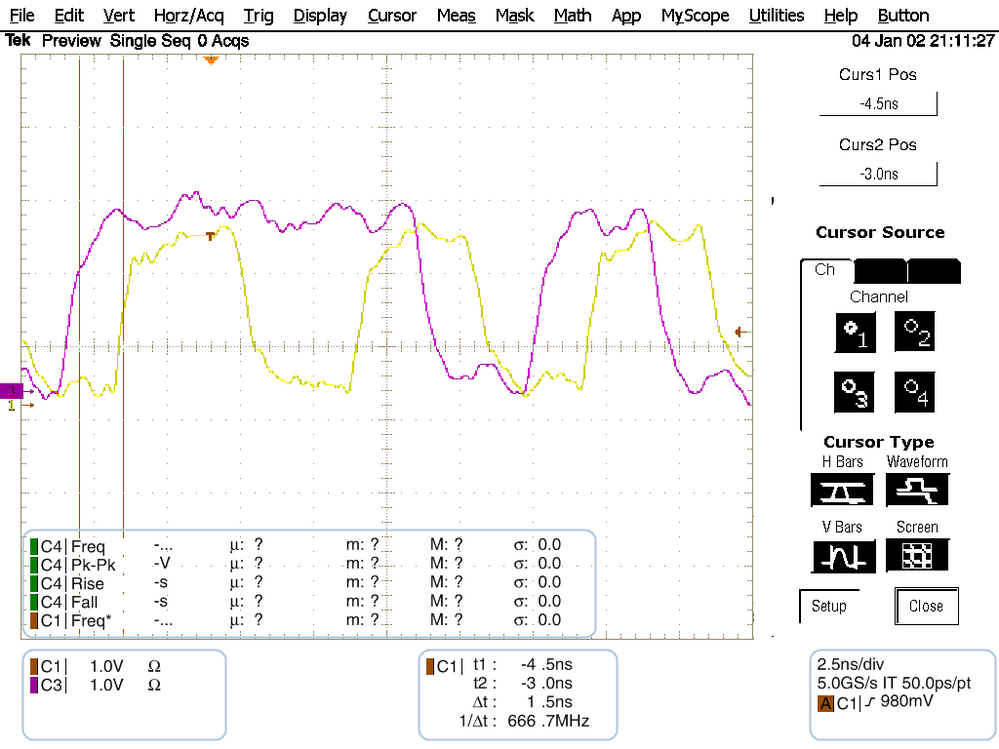Click the trigger T marker on waveform
This screenshot has height=749, width=999.
[x=210, y=236]
